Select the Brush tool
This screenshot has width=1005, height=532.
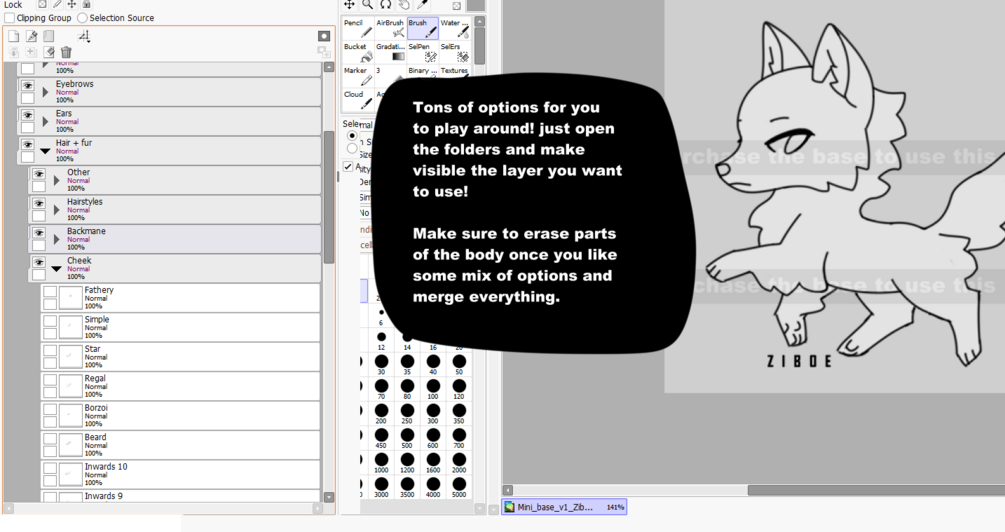point(422,29)
